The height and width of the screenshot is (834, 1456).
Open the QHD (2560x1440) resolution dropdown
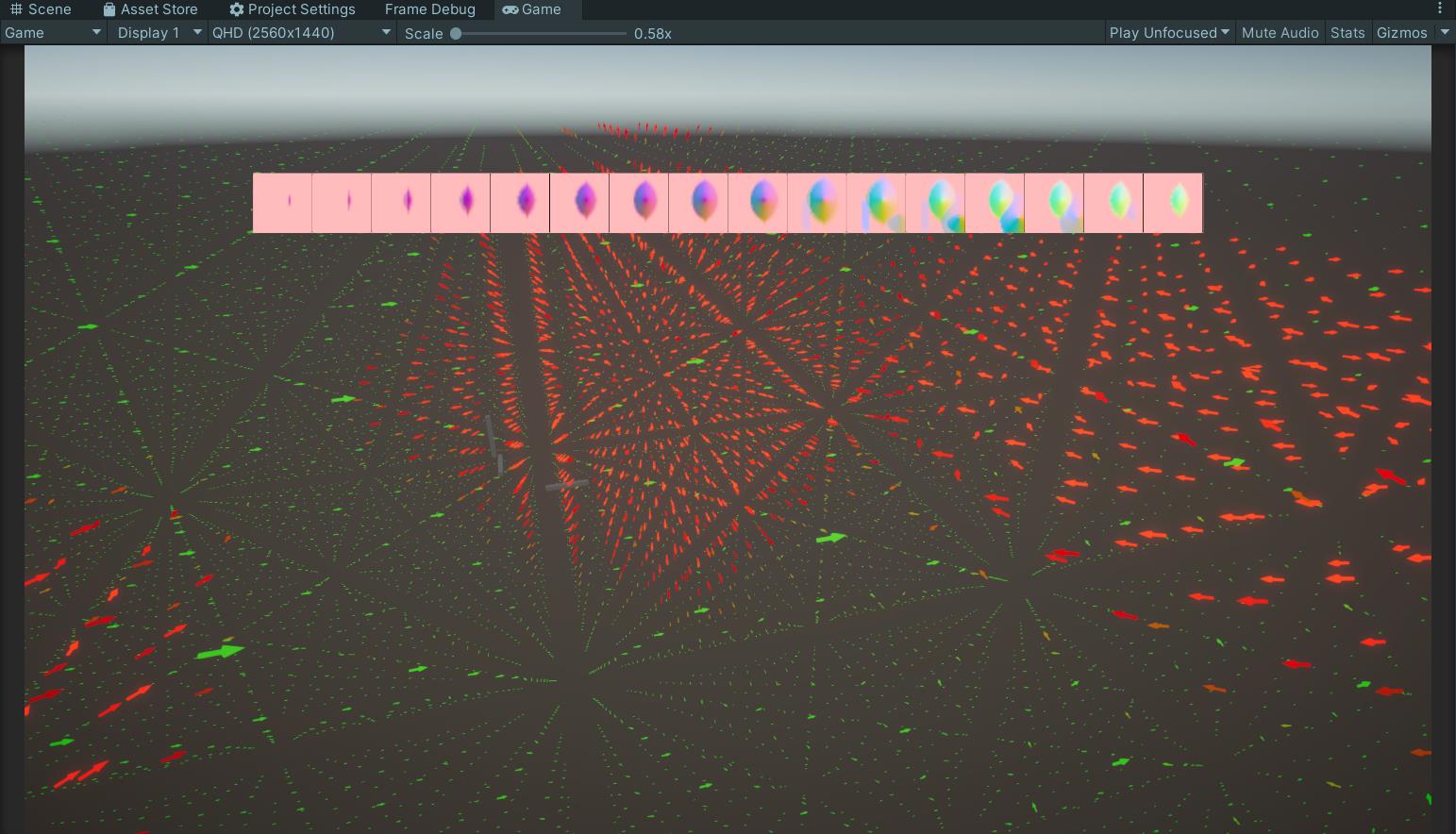[x=301, y=32]
